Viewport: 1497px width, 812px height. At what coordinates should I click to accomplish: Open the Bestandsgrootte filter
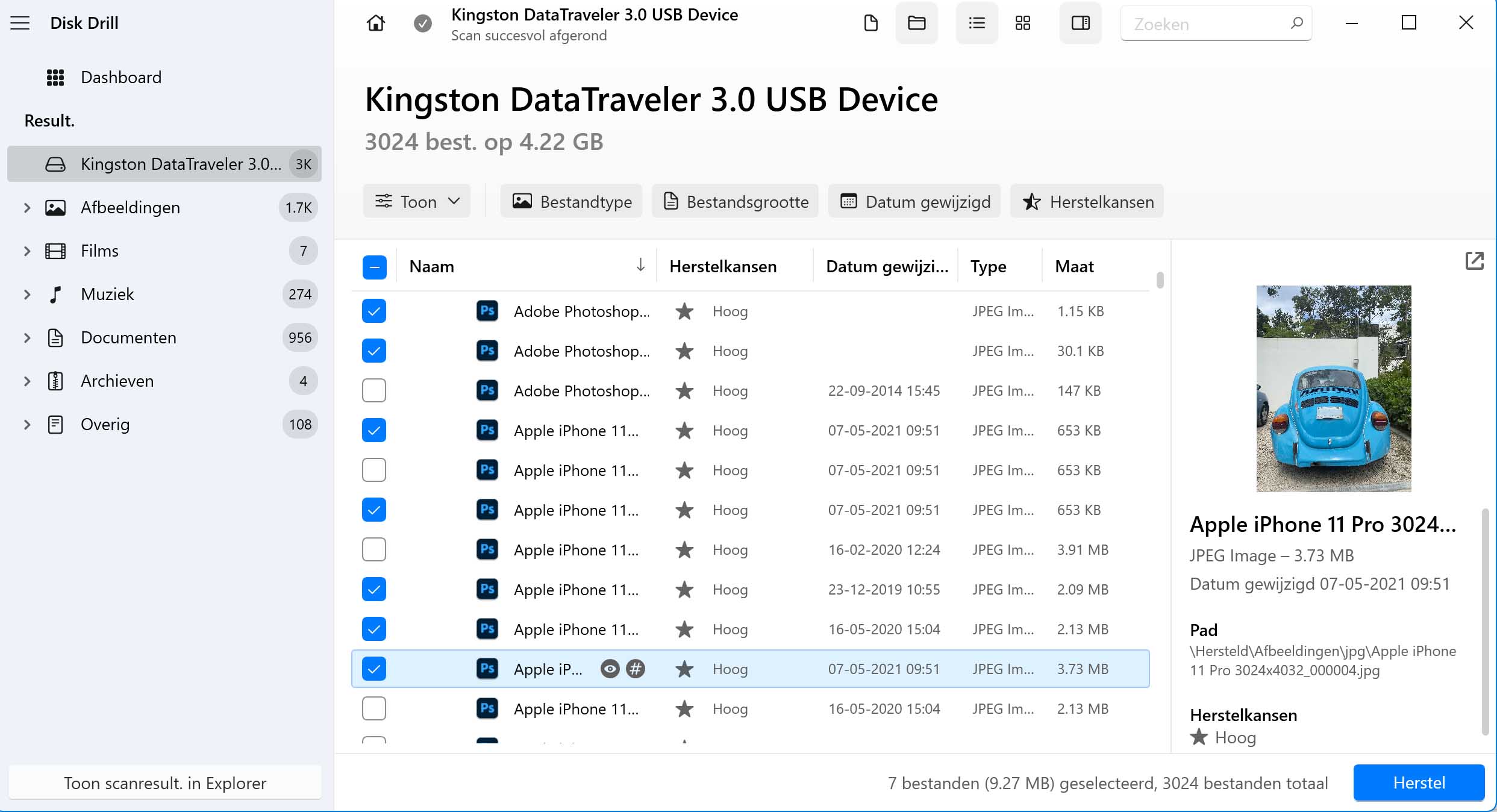735,201
